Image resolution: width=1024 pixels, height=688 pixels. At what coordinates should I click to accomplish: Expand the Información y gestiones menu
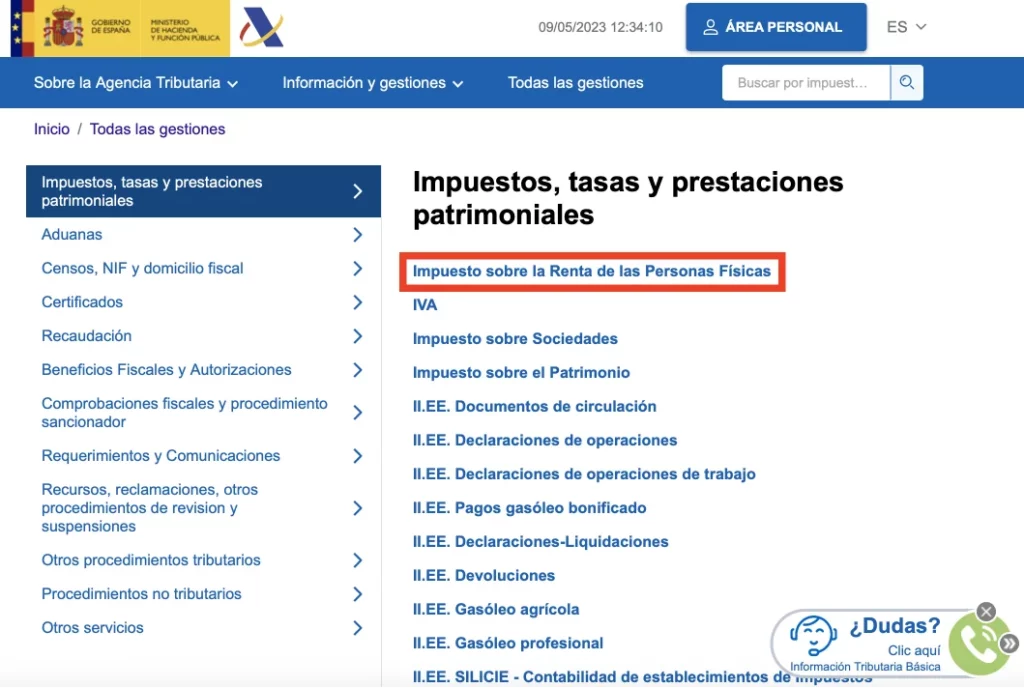[372, 83]
